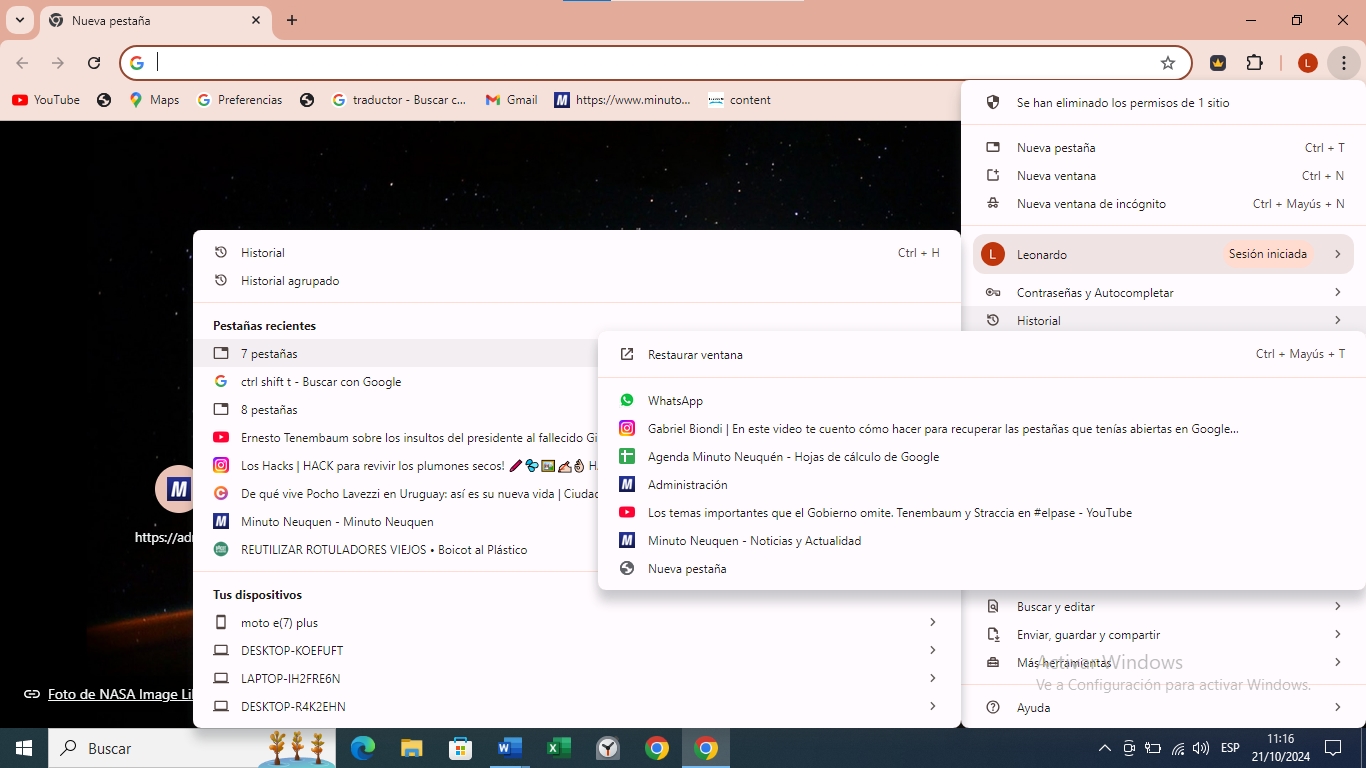1366x768 pixels.
Task: Follow the Foto de NASA Image link
Action: click(120, 694)
